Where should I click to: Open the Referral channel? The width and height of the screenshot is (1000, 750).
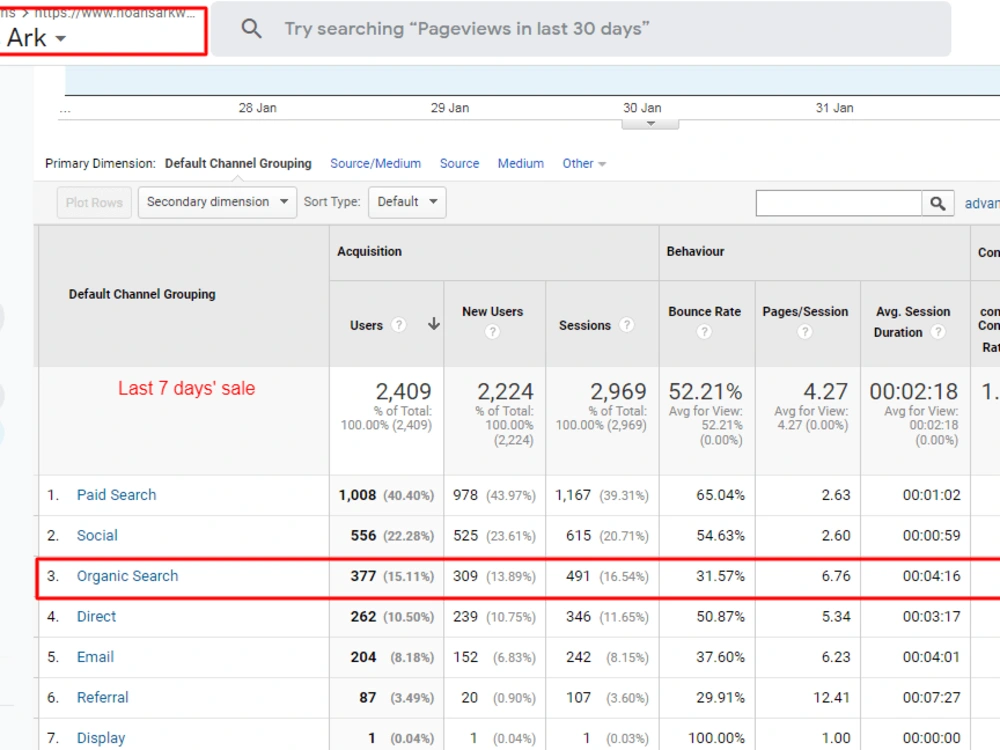103,697
